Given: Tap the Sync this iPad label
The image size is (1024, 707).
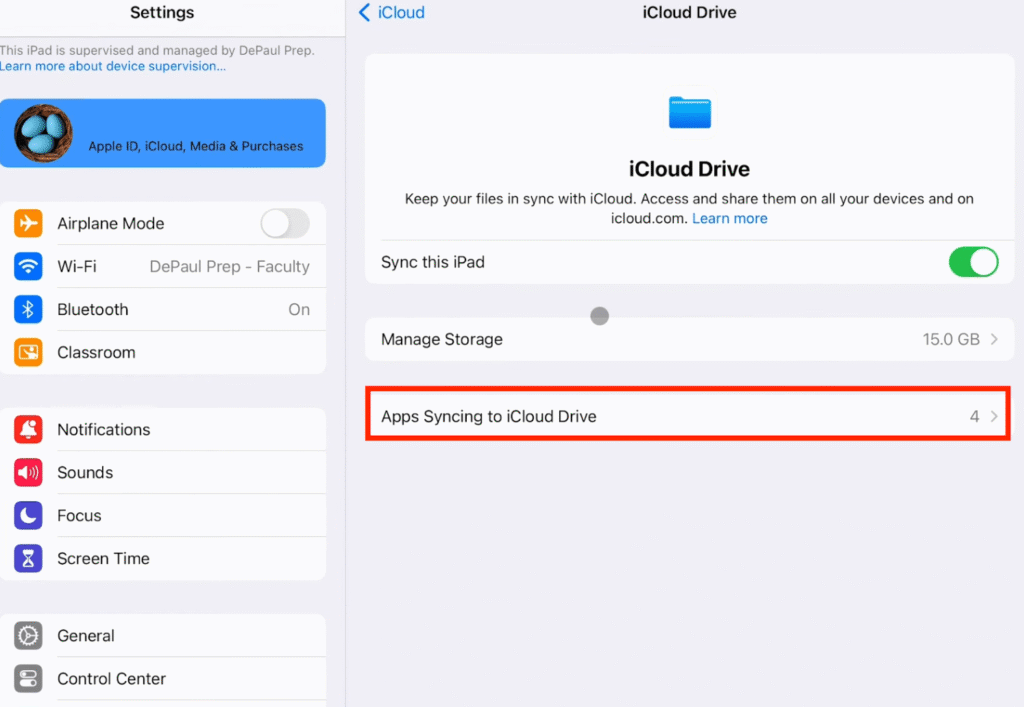Looking at the screenshot, I should 432,262.
